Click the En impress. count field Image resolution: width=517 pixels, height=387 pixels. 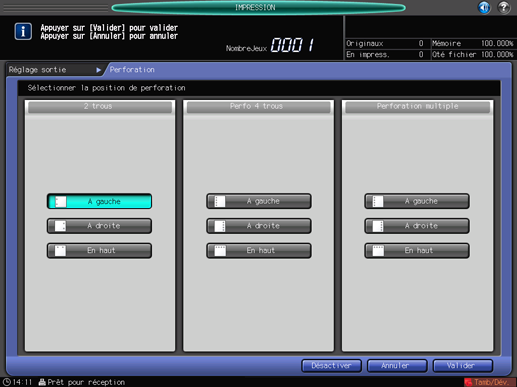[385, 54]
